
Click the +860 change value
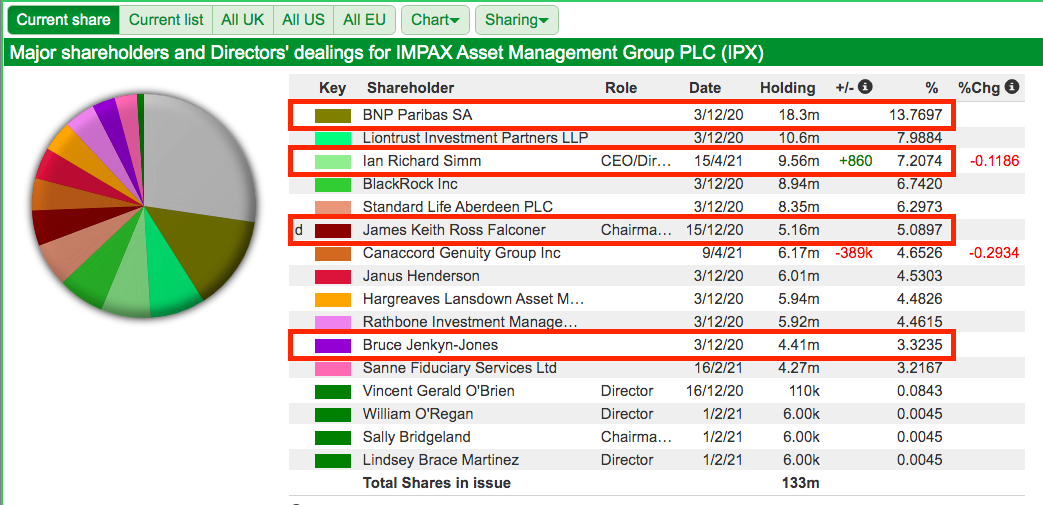point(857,162)
